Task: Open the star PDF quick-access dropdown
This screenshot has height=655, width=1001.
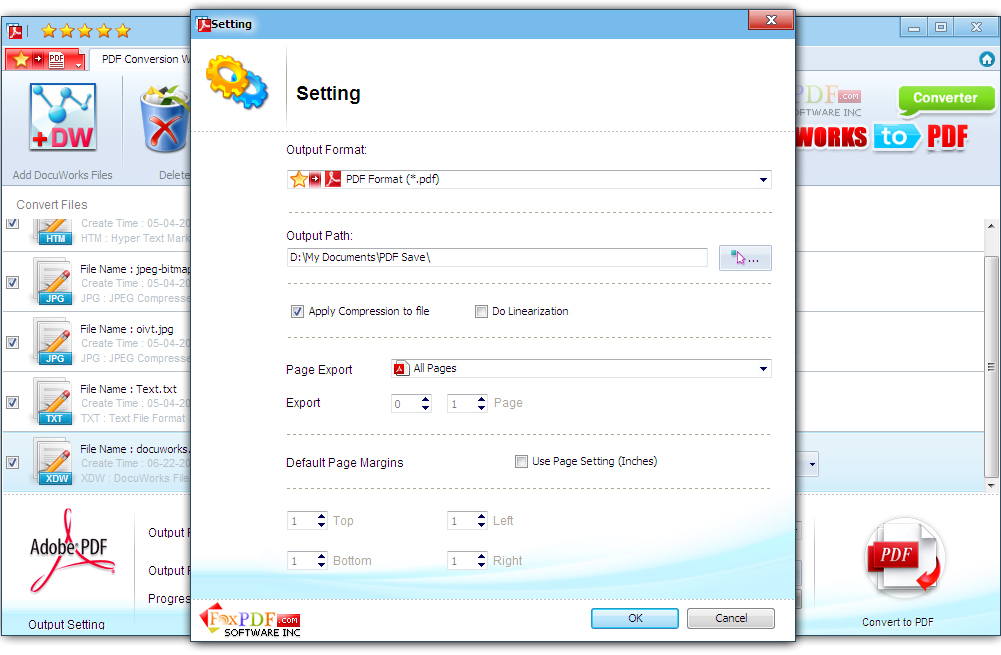Action: click(45, 60)
